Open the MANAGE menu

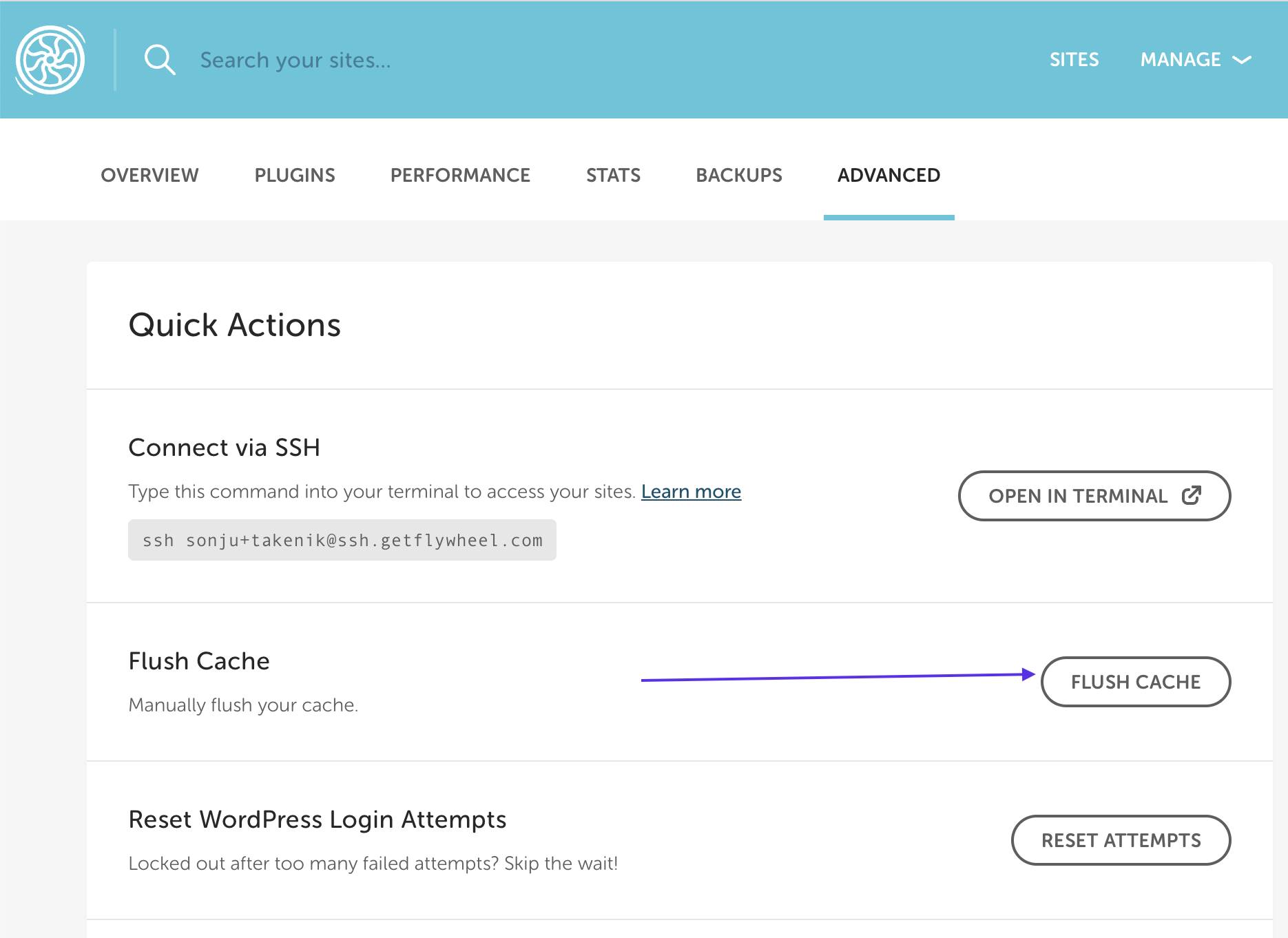point(1181,60)
